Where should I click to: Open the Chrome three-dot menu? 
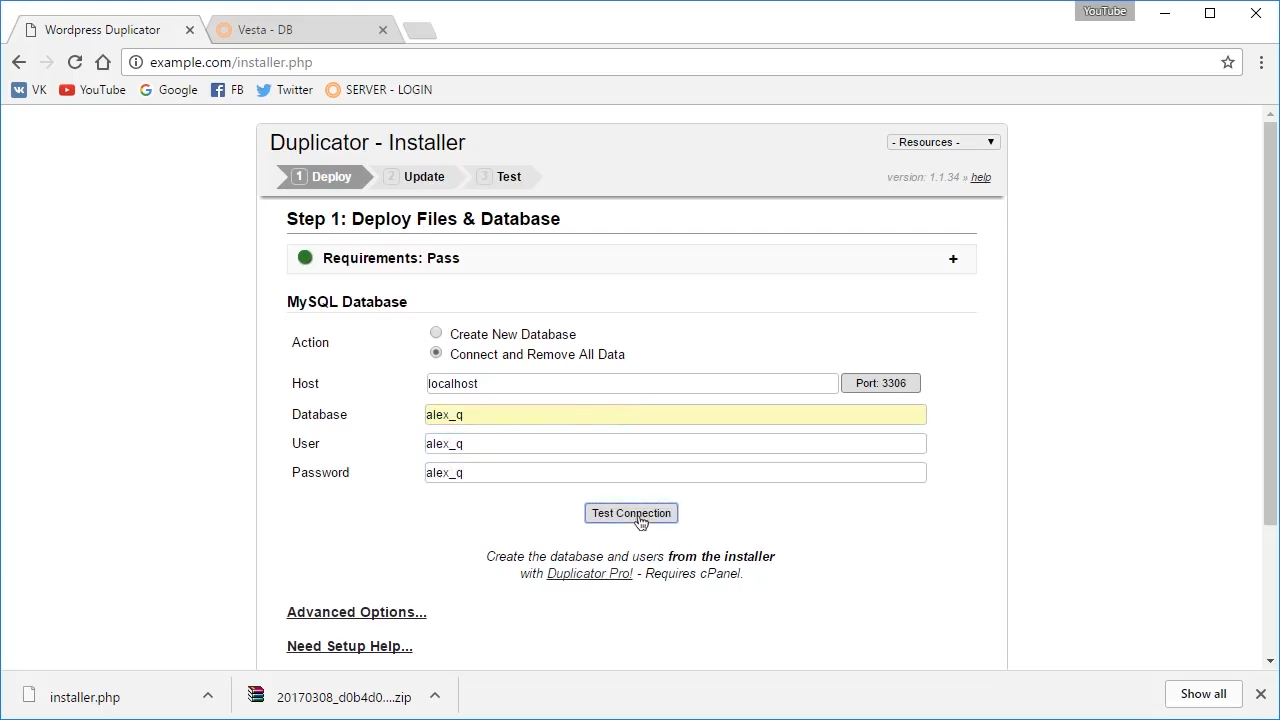tap(1261, 62)
